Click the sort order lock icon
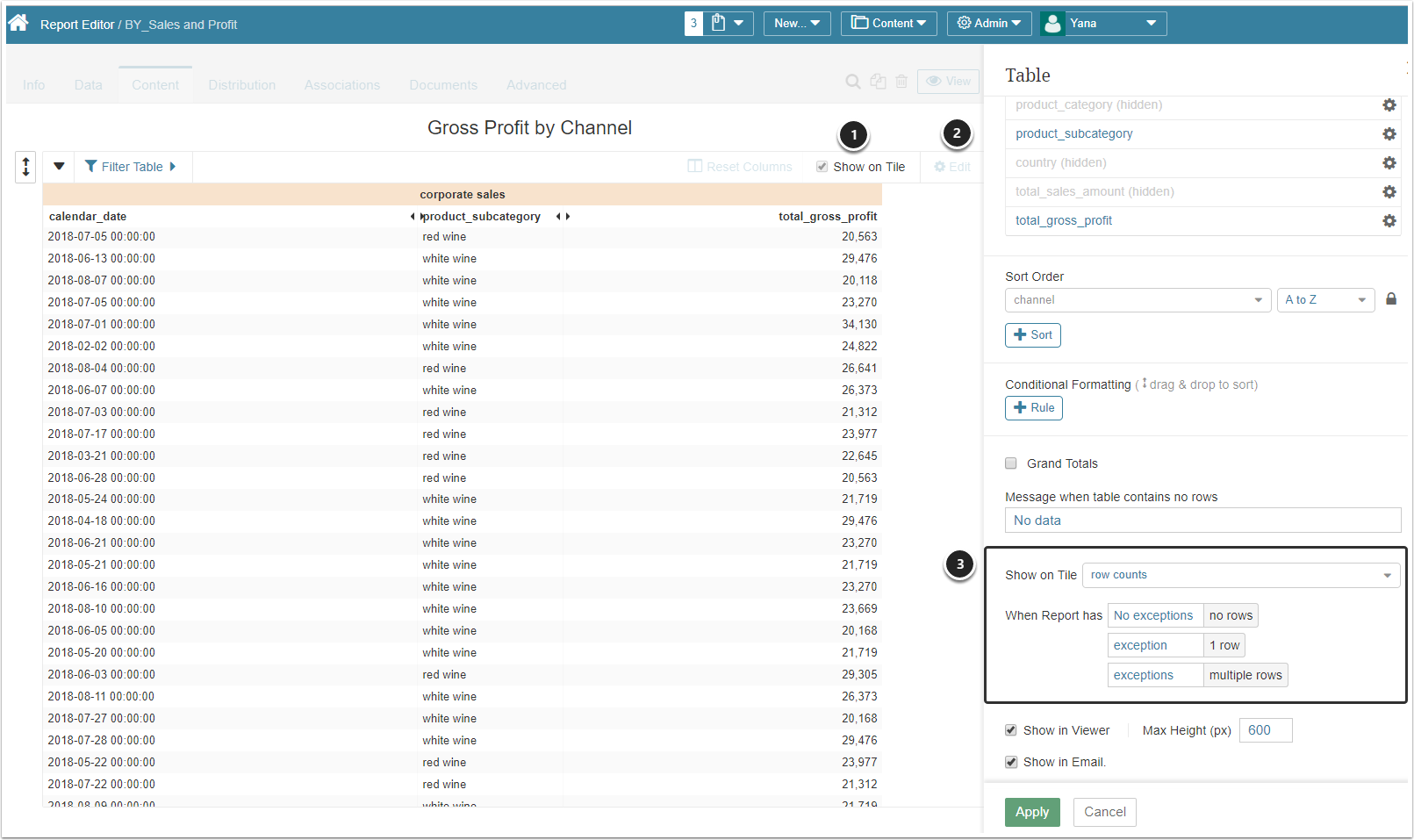 (1390, 299)
